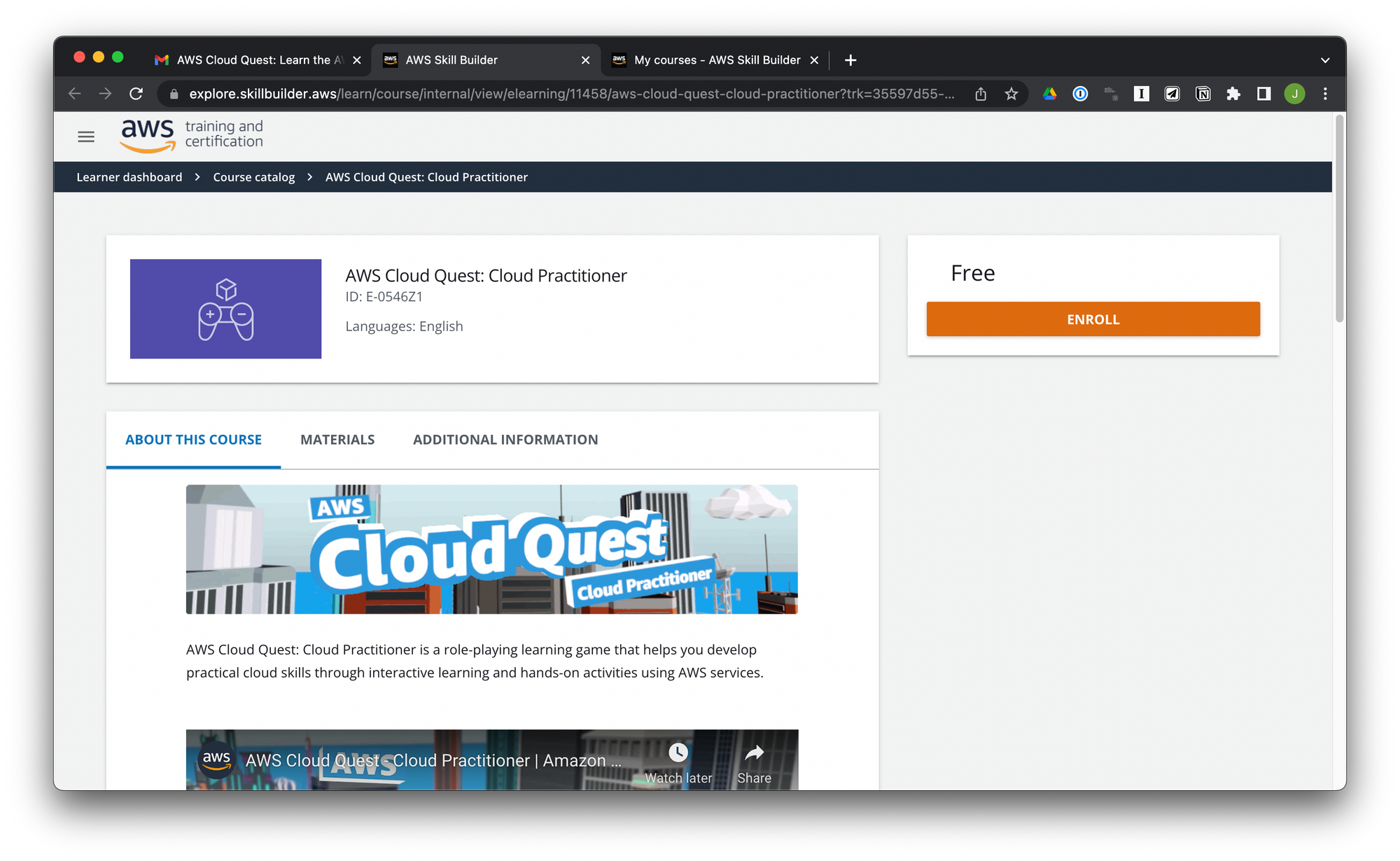Go back with the browser back arrow
This screenshot has width=1400, height=861.
pyautogui.click(x=75, y=94)
